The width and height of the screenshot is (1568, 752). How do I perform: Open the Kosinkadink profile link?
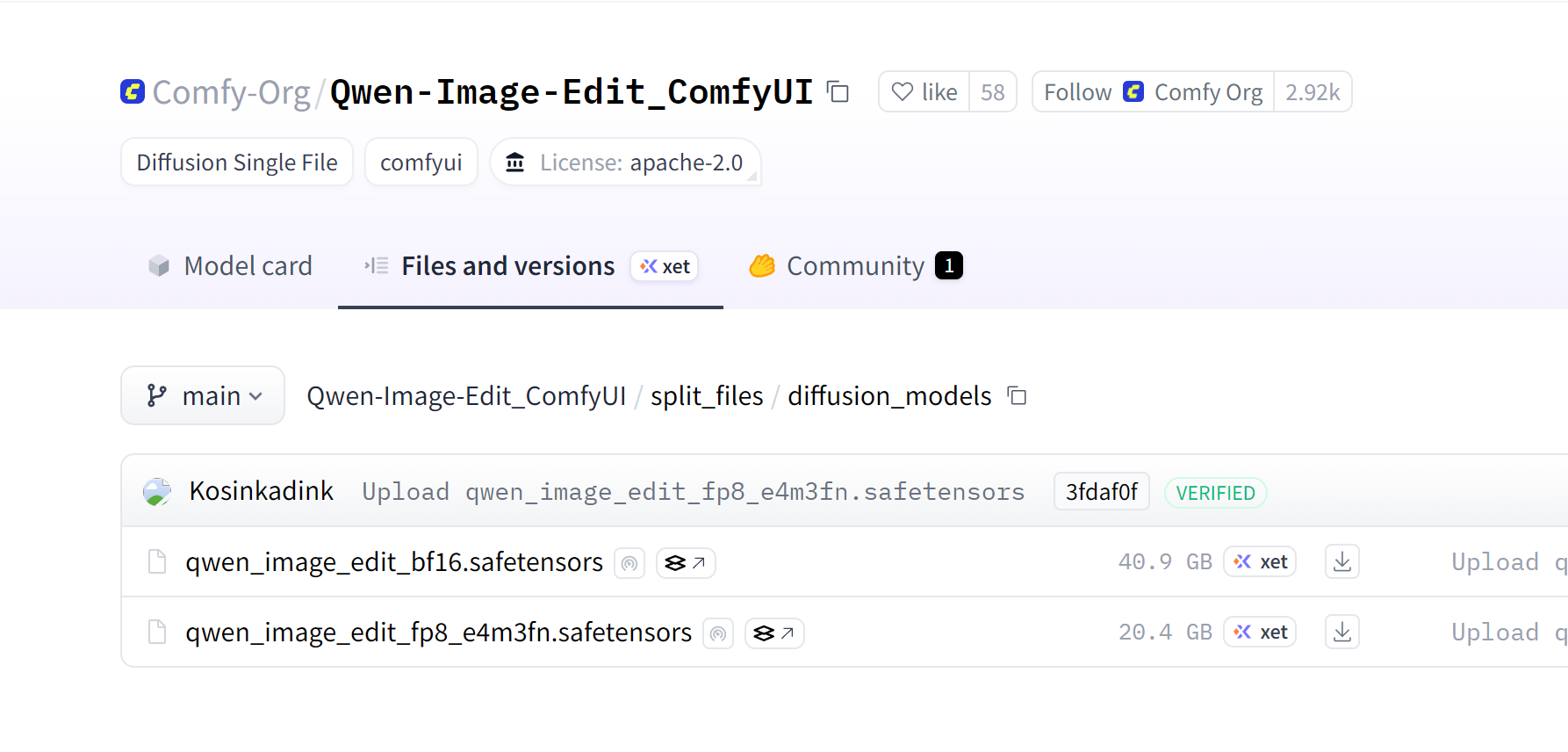click(x=262, y=491)
